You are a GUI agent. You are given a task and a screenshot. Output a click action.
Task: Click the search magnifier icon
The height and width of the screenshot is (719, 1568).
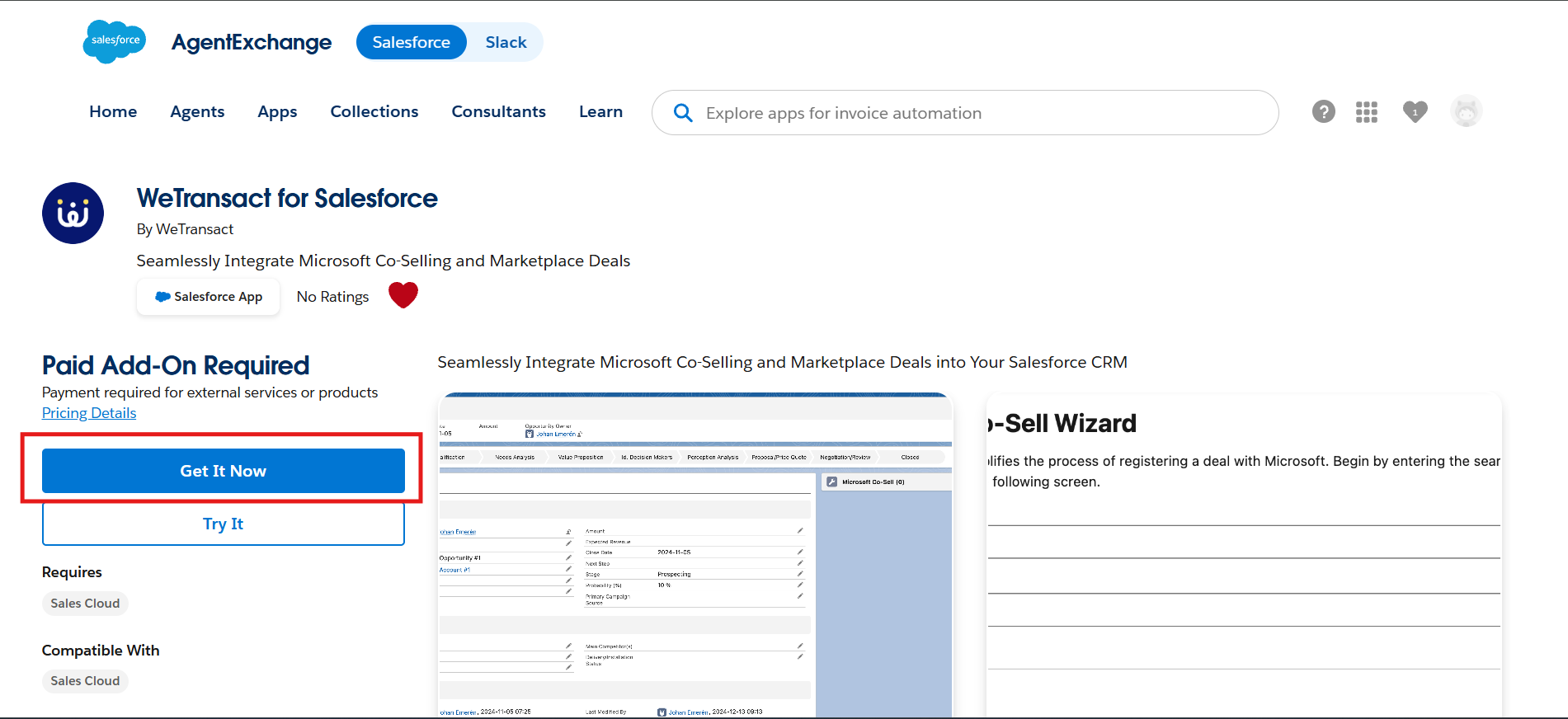683,113
